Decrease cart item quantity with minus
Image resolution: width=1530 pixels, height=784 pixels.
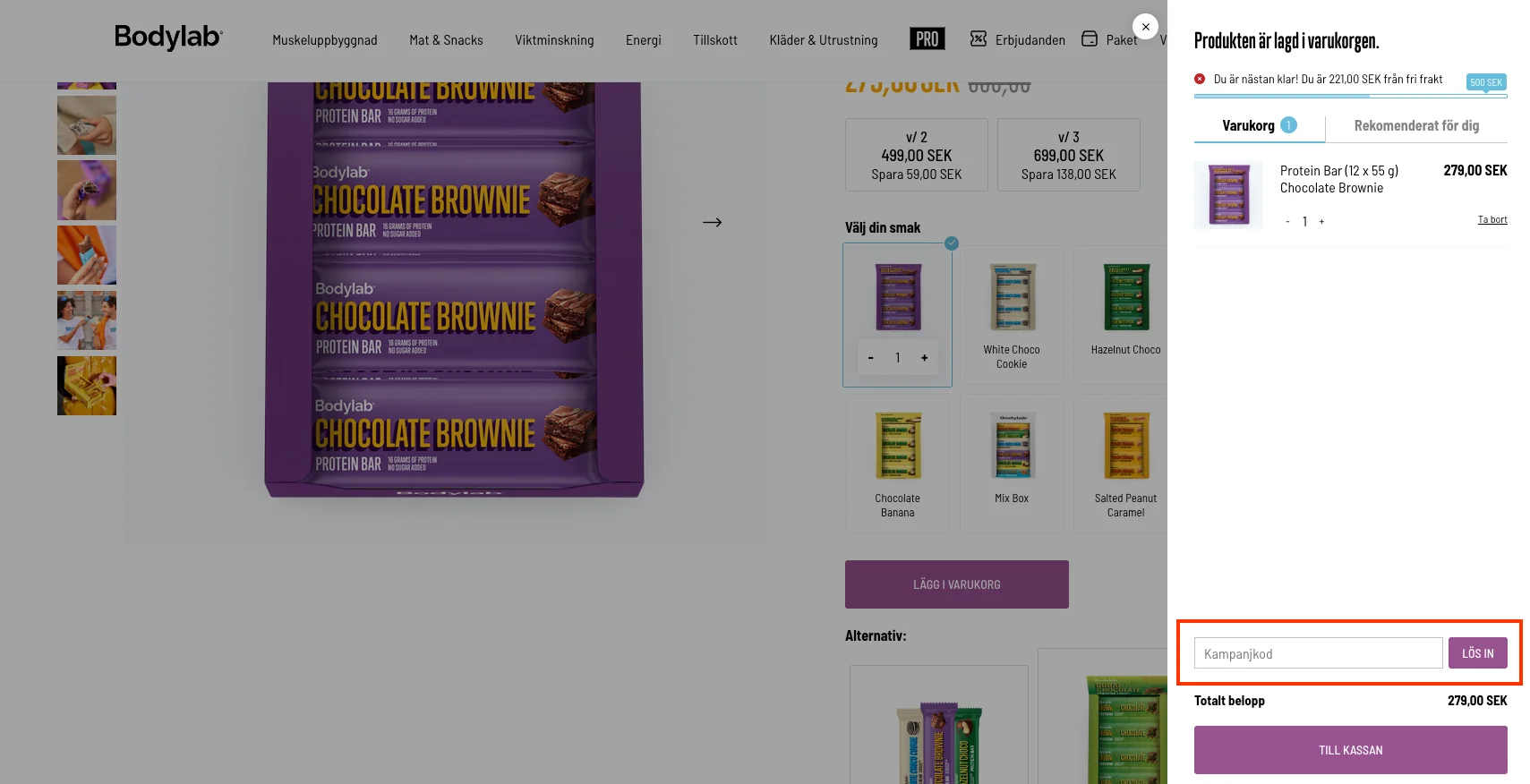[x=1287, y=222]
